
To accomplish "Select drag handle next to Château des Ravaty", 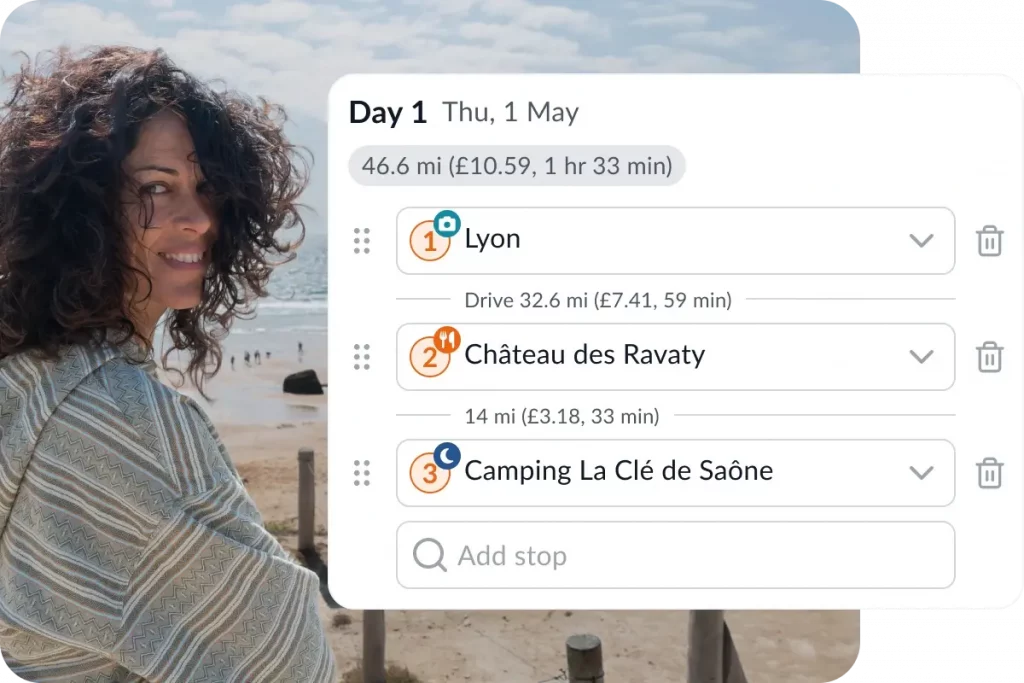I will pyautogui.click(x=362, y=357).
